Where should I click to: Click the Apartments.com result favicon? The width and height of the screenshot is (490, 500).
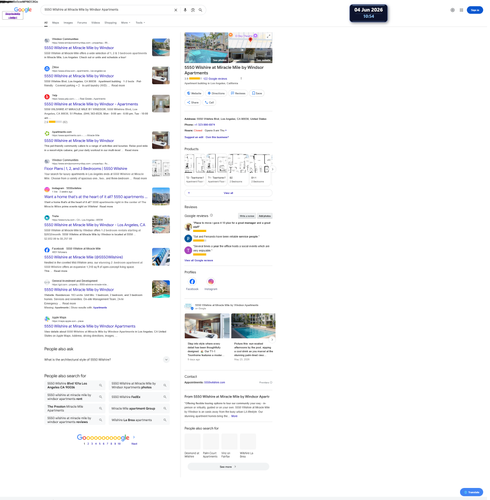click(47, 133)
